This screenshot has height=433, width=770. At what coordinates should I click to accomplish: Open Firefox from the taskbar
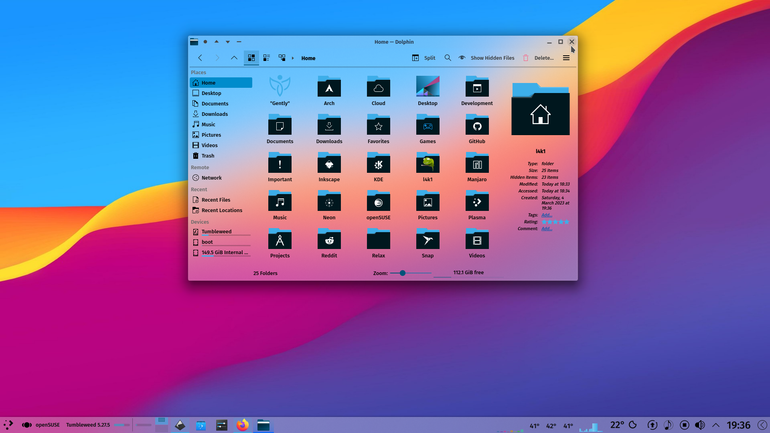(243, 425)
